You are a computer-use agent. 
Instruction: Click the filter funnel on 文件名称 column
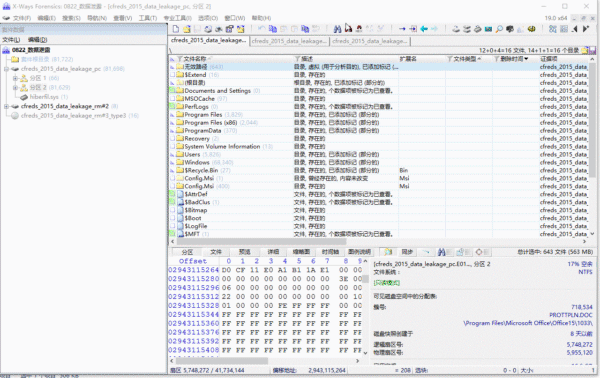click(x=179, y=59)
